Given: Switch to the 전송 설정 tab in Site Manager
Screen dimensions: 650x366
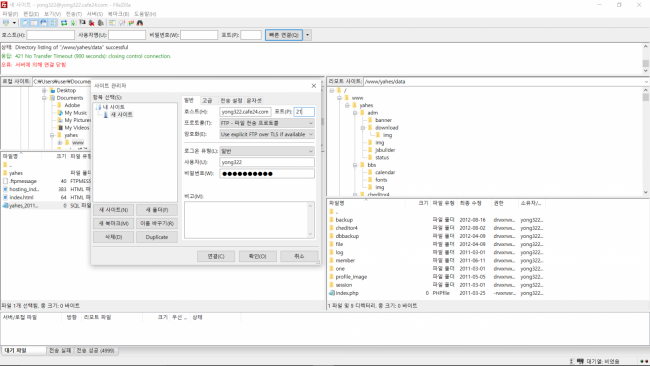Looking at the screenshot, I should [231, 100].
